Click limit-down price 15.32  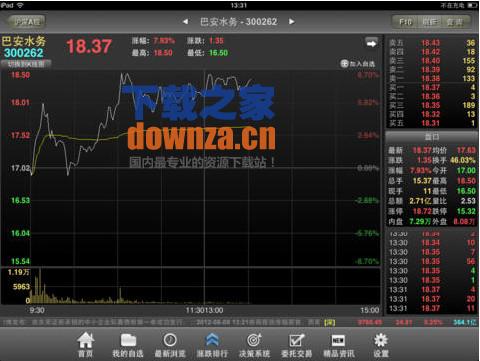pyautogui.click(x=466, y=211)
